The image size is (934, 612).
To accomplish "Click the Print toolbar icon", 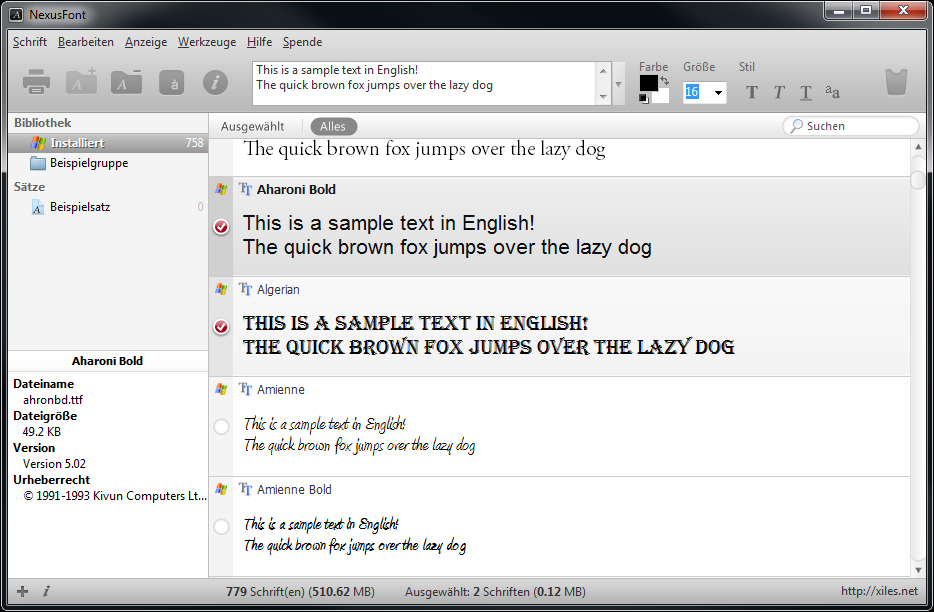I will (36, 82).
